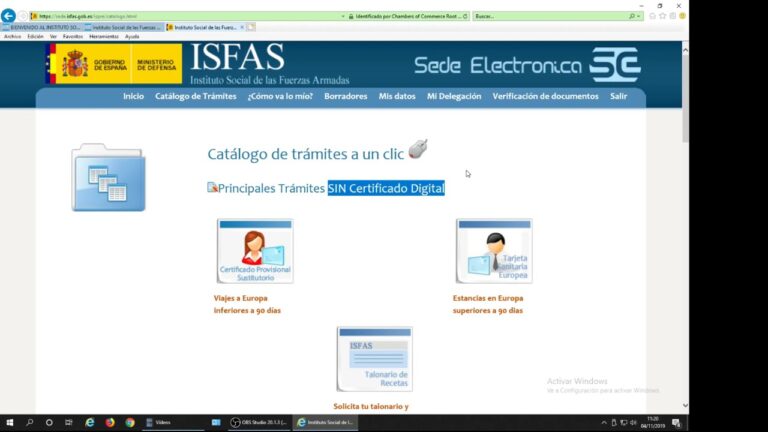Image resolution: width=768 pixels, height=432 pixels.
Task: Launch Chrome from taskbar
Action: (130, 422)
